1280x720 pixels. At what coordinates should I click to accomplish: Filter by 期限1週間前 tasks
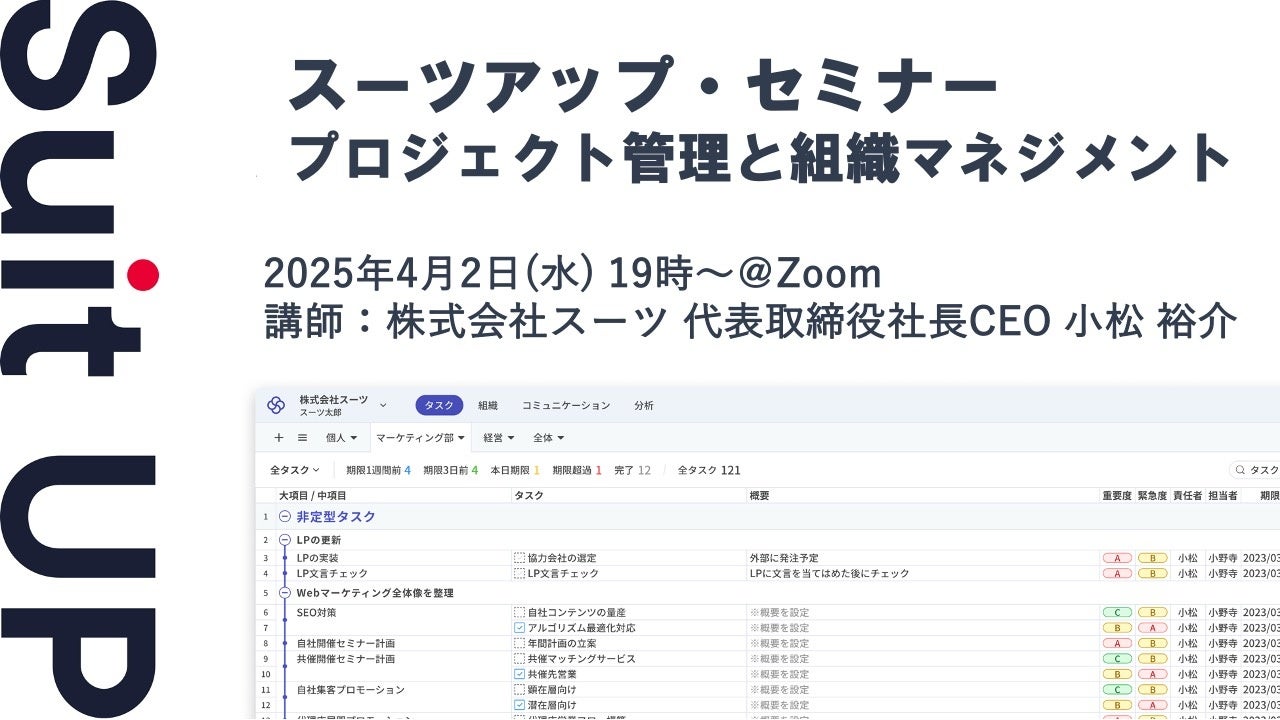click(378, 470)
